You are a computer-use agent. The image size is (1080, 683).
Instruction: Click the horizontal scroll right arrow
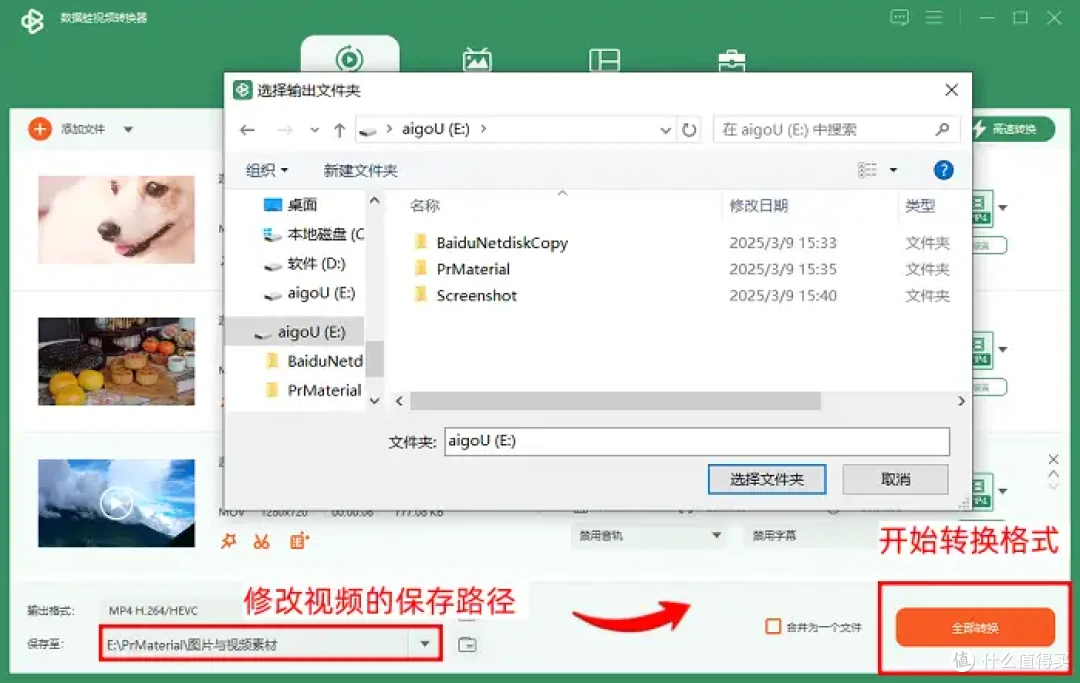coord(961,401)
